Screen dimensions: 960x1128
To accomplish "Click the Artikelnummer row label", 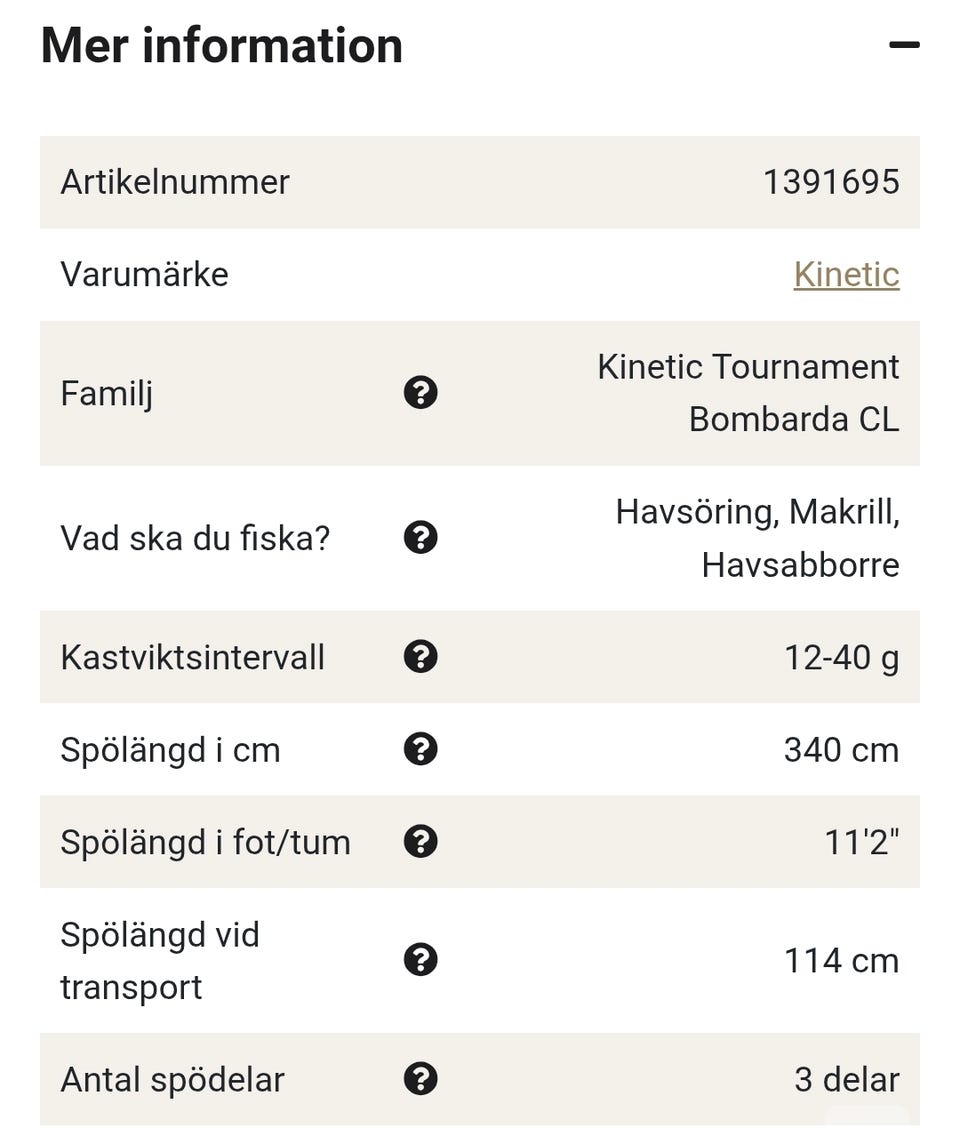I will pyautogui.click(x=175, y=182).
